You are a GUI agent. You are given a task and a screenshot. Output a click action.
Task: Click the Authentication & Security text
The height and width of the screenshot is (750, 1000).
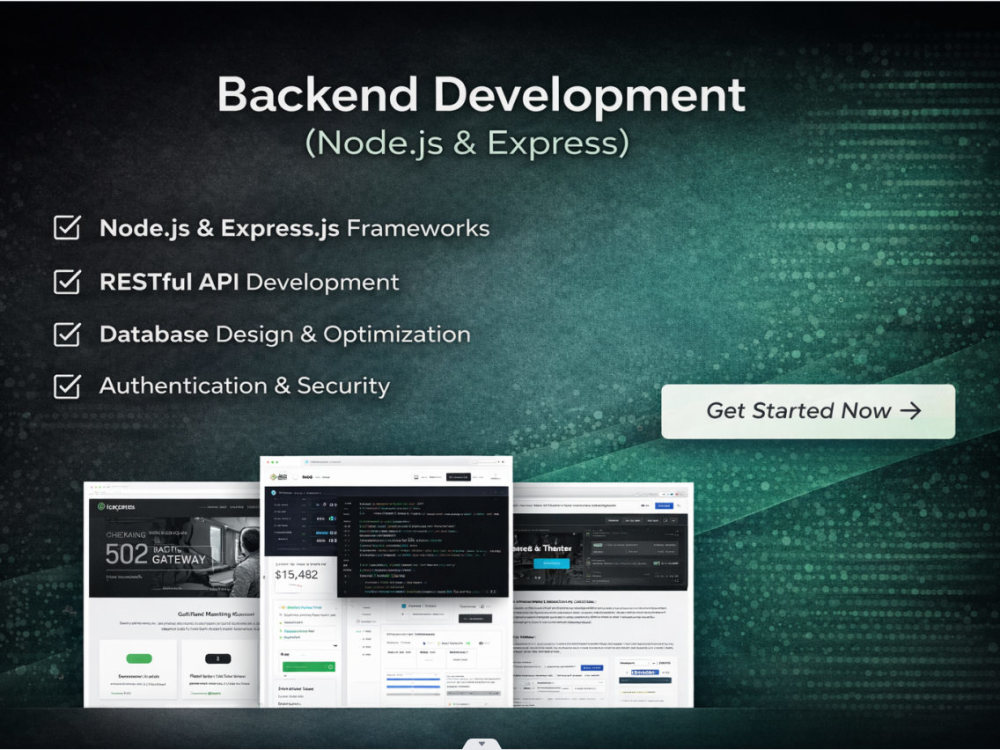tap(245, 386)
